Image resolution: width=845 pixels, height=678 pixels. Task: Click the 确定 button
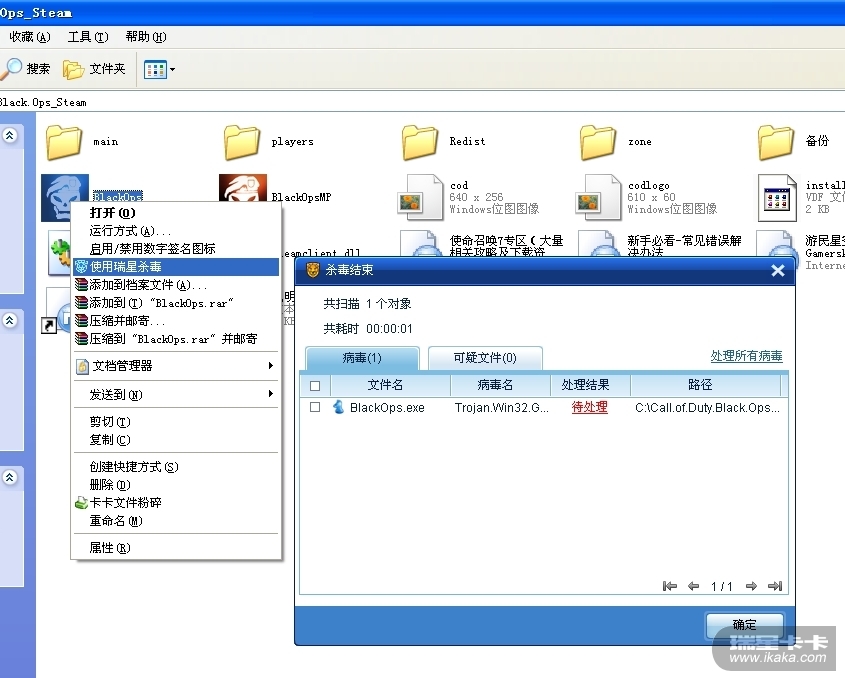pos(745,625)
